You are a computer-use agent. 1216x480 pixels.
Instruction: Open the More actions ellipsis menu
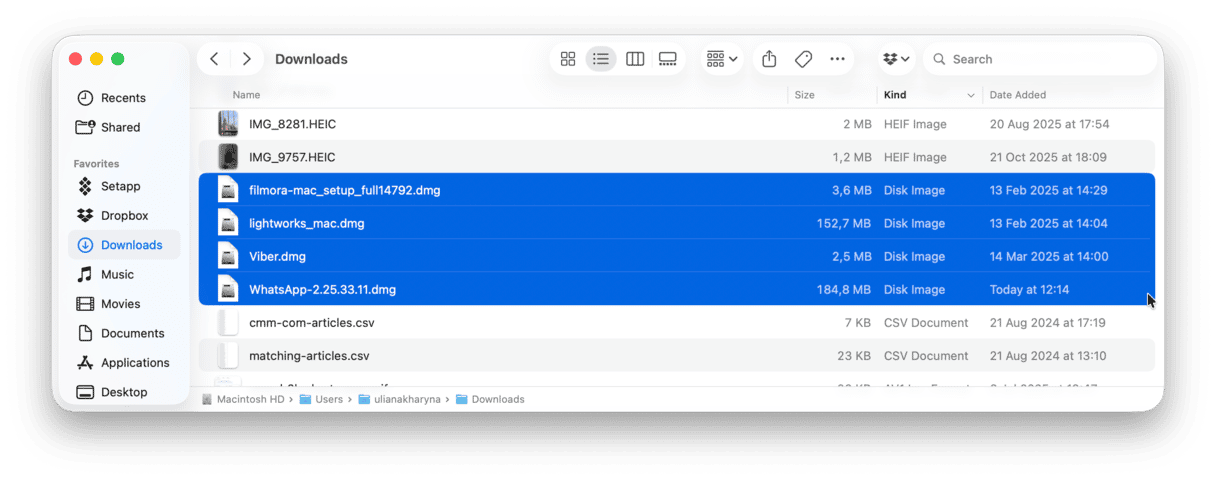click(x=838, y=59)
